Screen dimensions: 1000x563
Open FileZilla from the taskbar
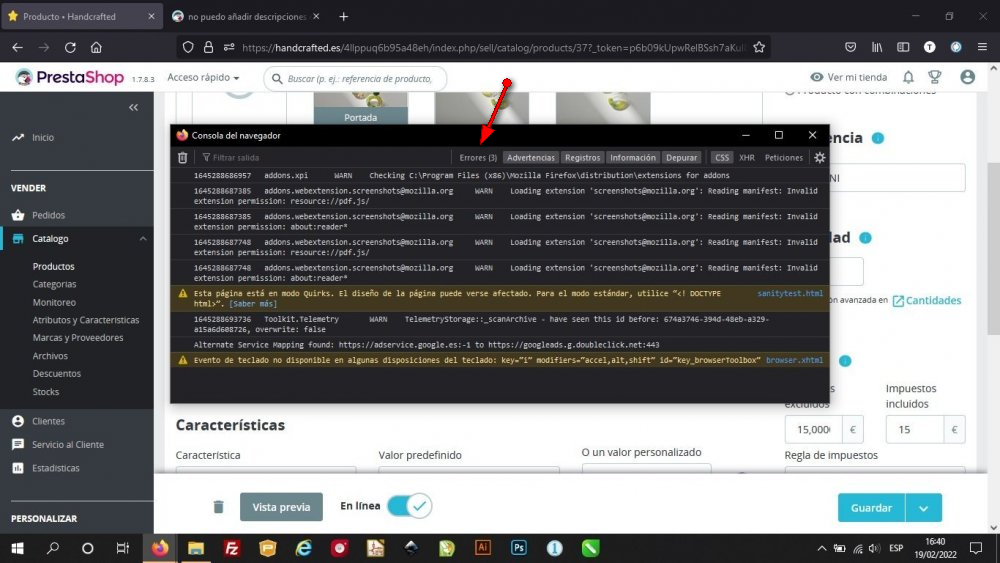point(232,548)
